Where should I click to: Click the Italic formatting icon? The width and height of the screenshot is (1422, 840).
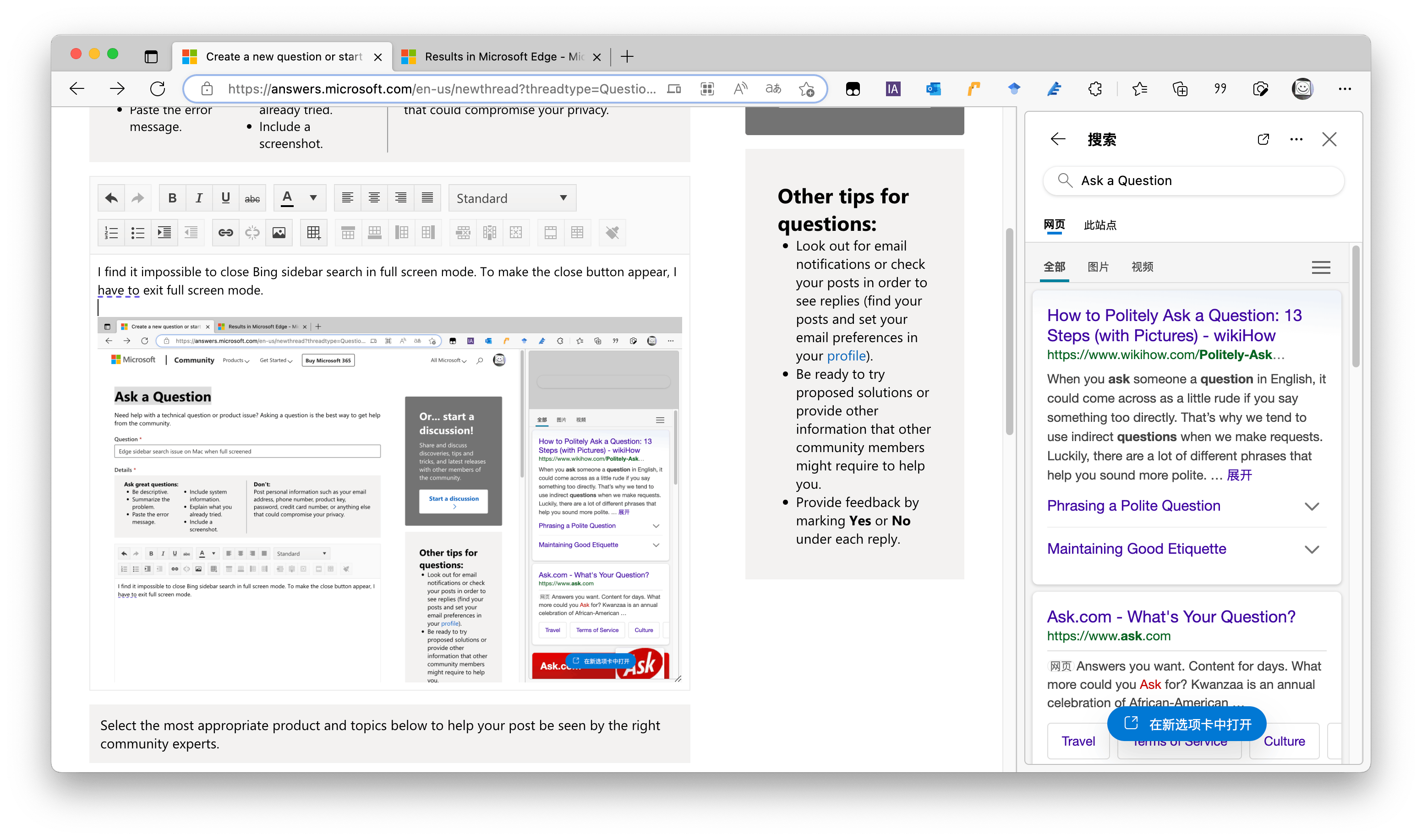point(199,198)
